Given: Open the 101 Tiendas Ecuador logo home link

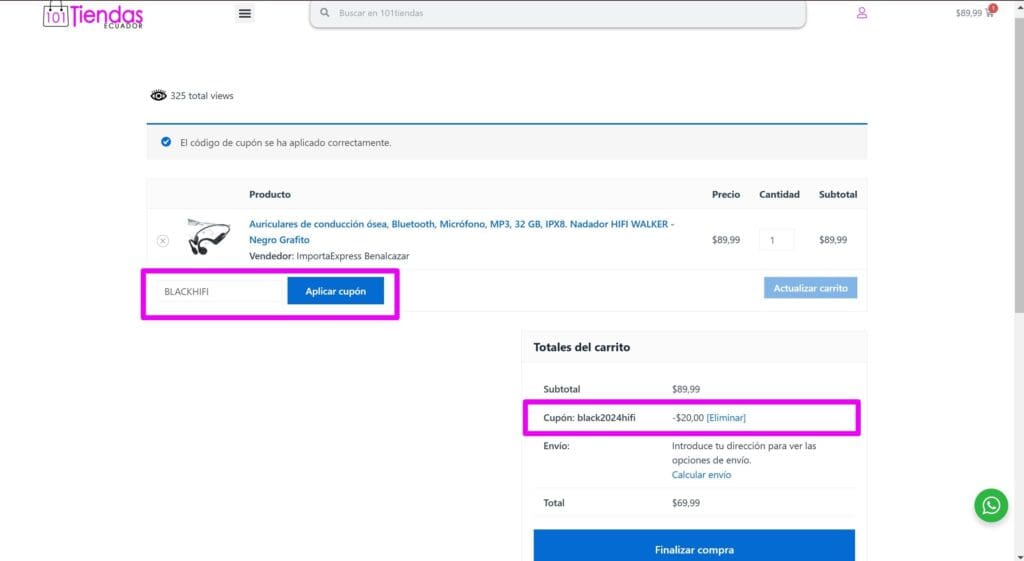Looking at the screenshot, I should 93,14.
